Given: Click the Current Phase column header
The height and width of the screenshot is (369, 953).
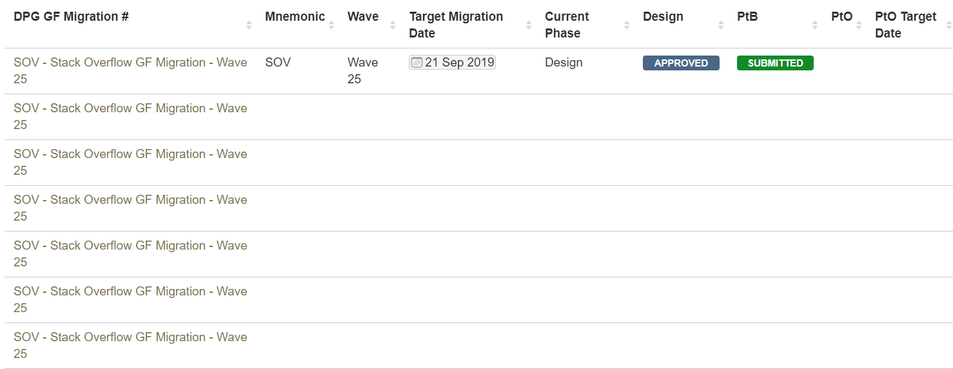Looking at the screenshot, I should pos(566,25).
